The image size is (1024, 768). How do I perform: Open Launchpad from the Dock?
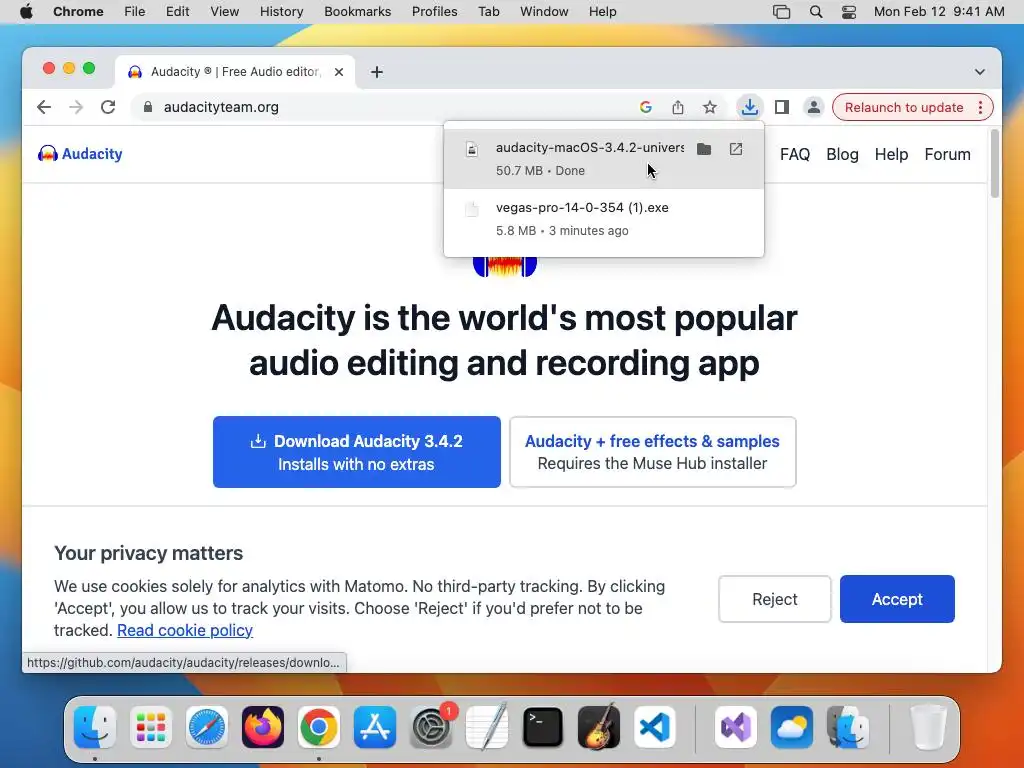click(151, 727)
